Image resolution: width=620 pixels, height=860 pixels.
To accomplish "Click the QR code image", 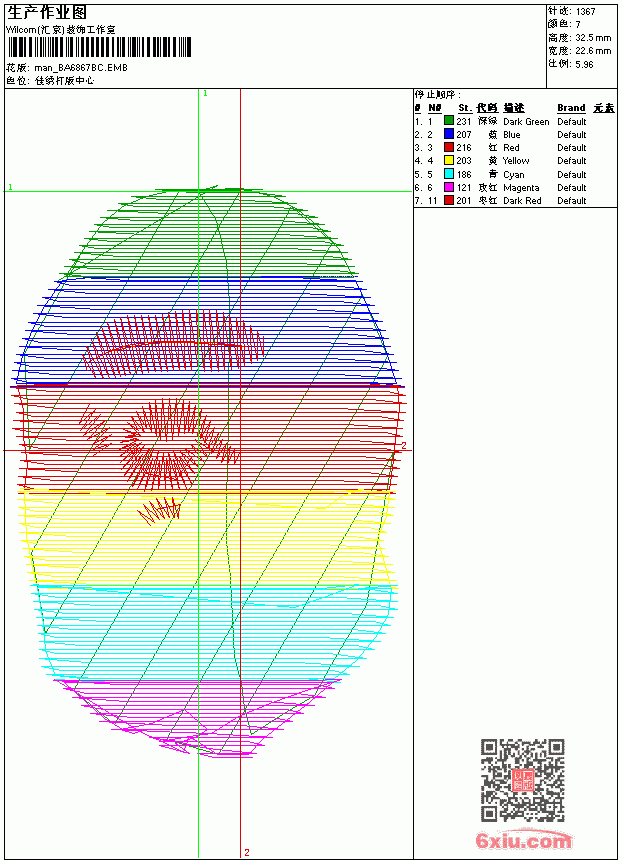I will pyautogui.click(x=522, y=780).
